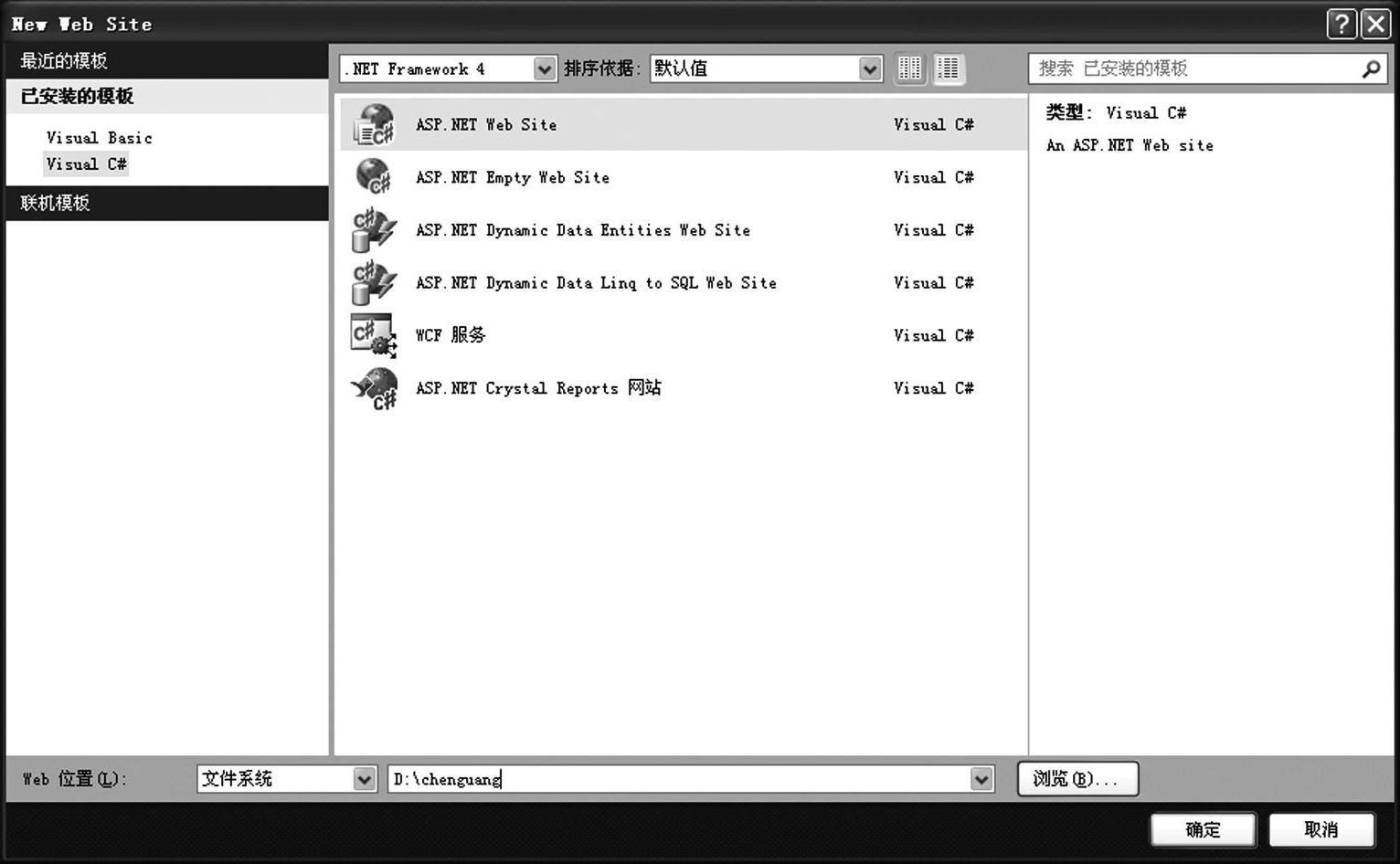Open the .NET Framework 4 version dropdown

(x=545, y=68)
